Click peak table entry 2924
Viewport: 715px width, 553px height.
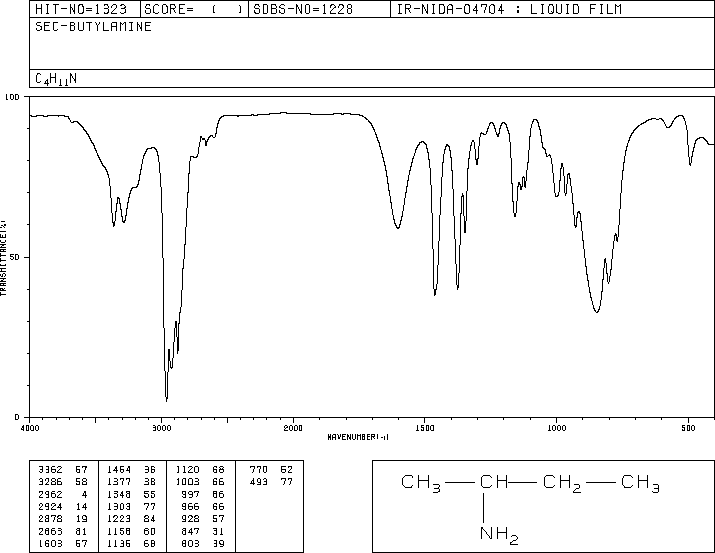50,506
